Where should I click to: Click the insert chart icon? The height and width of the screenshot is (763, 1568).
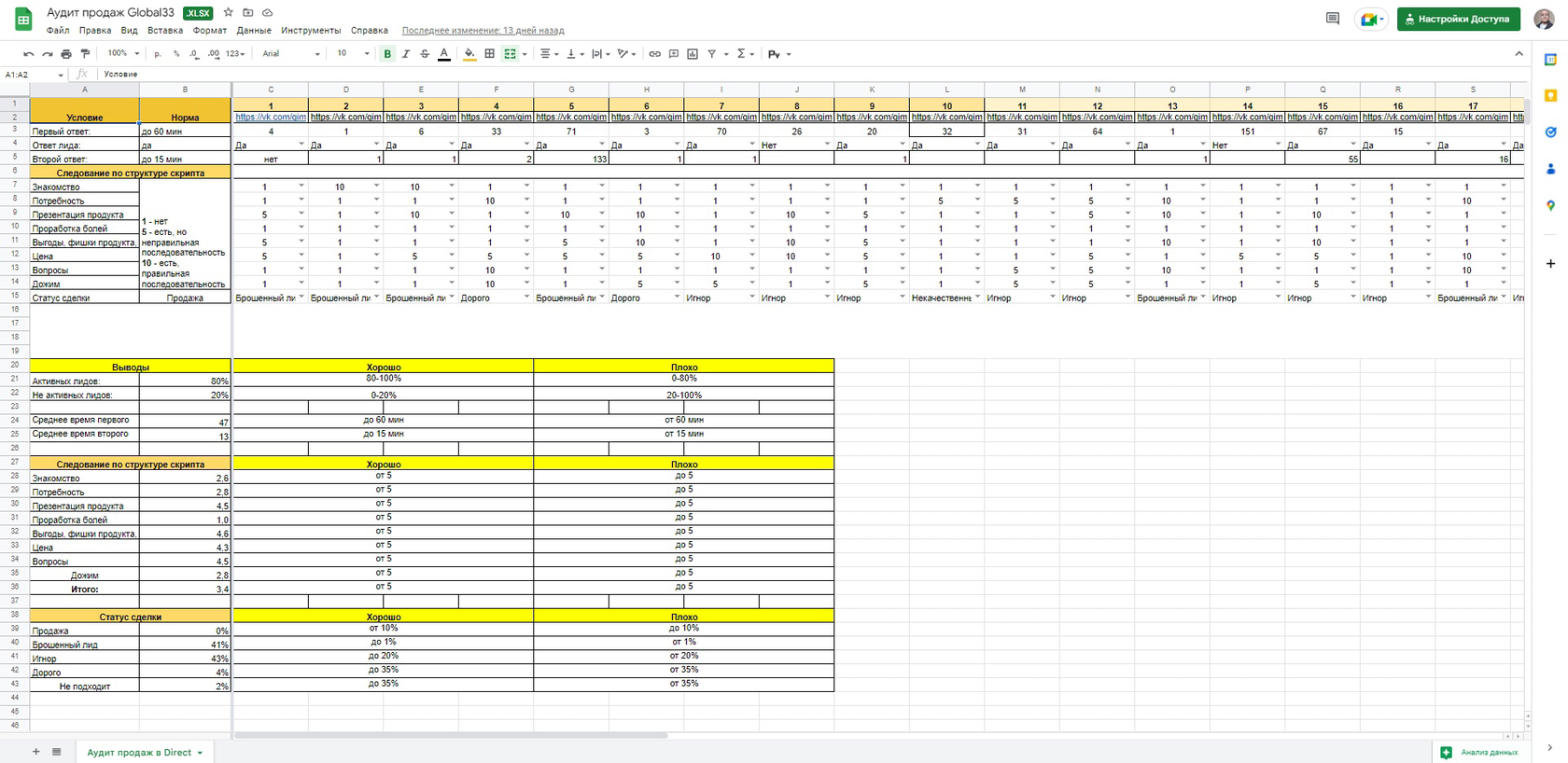[x=693, y=54]
